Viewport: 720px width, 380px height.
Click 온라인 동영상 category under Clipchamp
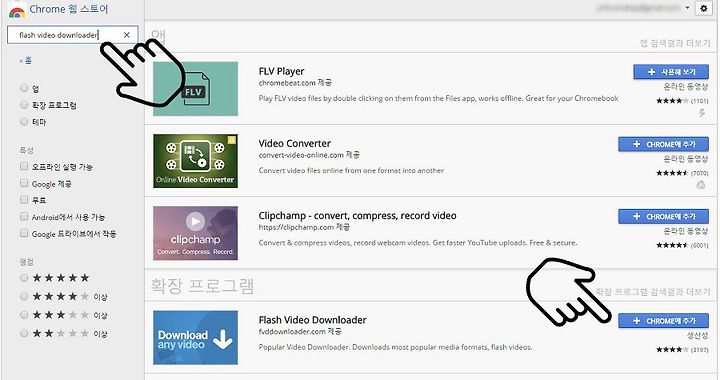click(686, 231)
